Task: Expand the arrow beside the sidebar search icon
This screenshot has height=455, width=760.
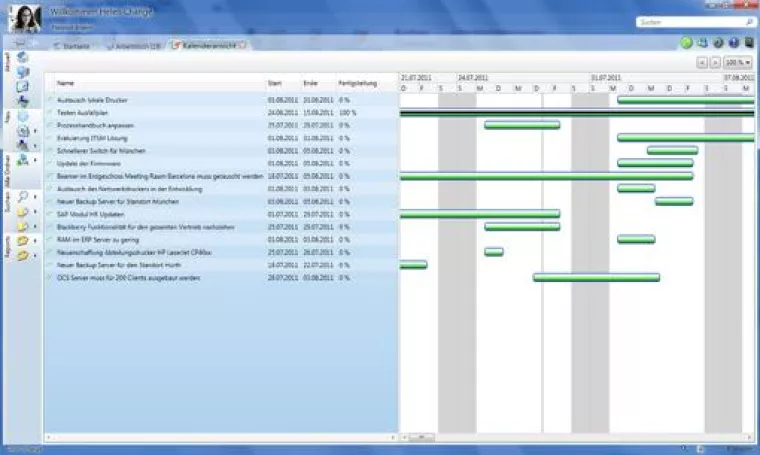Action: [x=36, y=197]
